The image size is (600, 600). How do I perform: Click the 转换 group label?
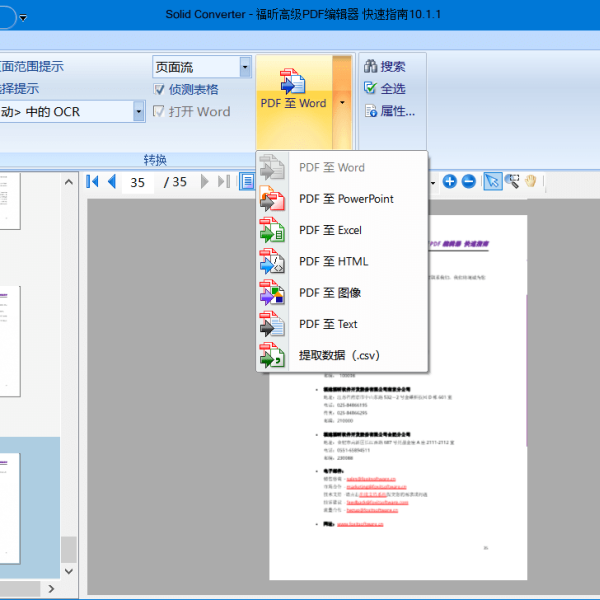tap(155, 160)
